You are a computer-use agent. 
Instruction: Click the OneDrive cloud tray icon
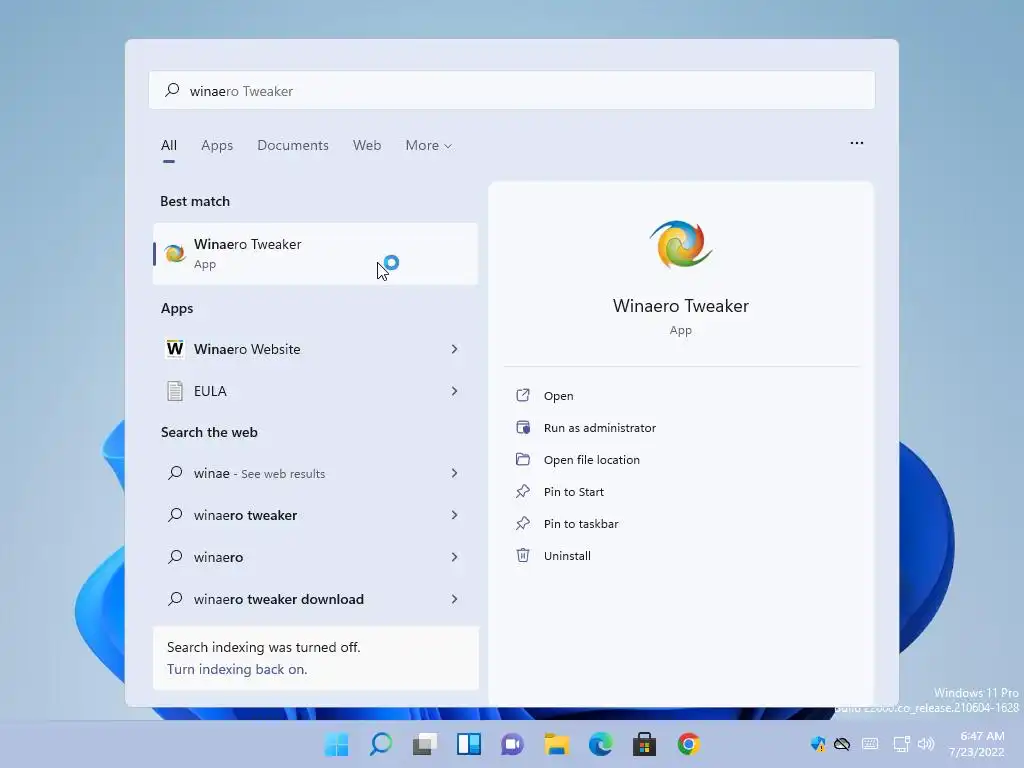pos(842,744)
